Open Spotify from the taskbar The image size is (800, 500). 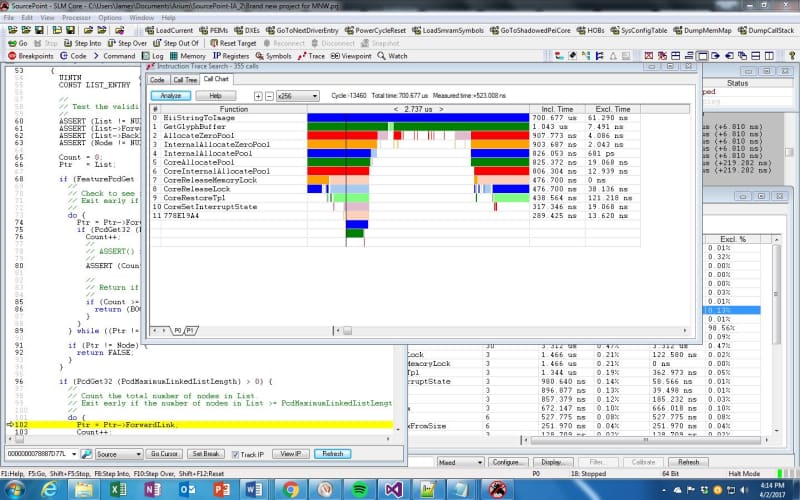tap(360, 490)
